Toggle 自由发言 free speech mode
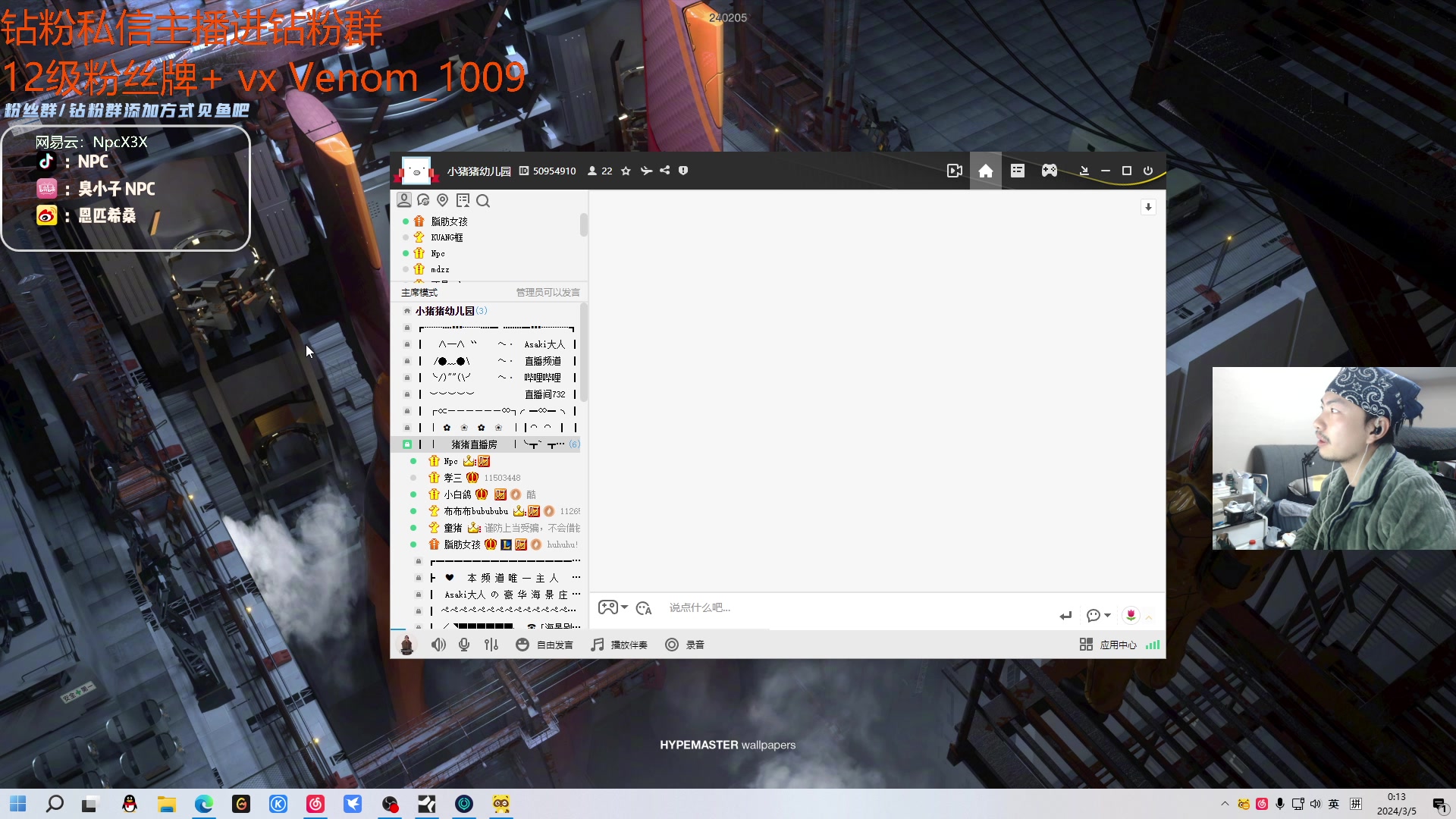 [544, 645]
